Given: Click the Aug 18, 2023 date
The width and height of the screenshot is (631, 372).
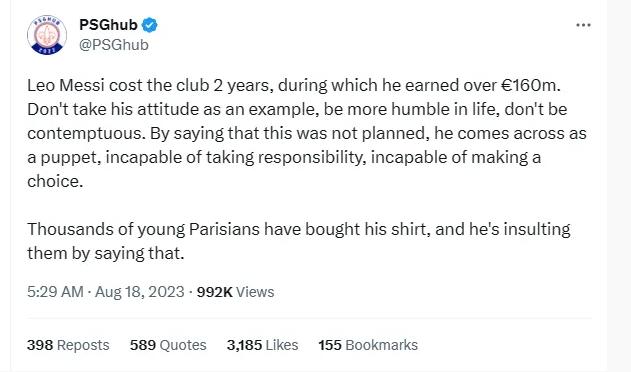Looking at the screenshot, I should point(140,292).
